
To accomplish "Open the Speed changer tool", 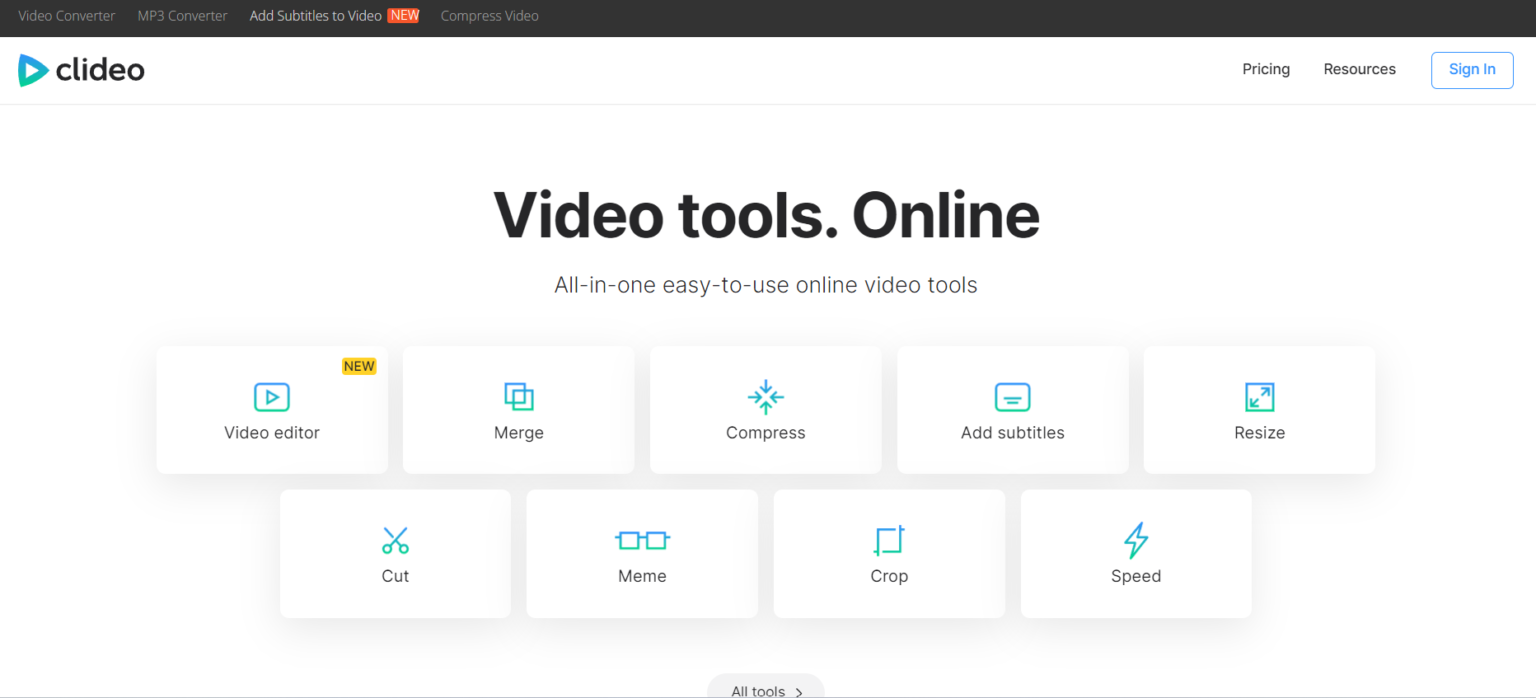I will [x=1135, y=554].
